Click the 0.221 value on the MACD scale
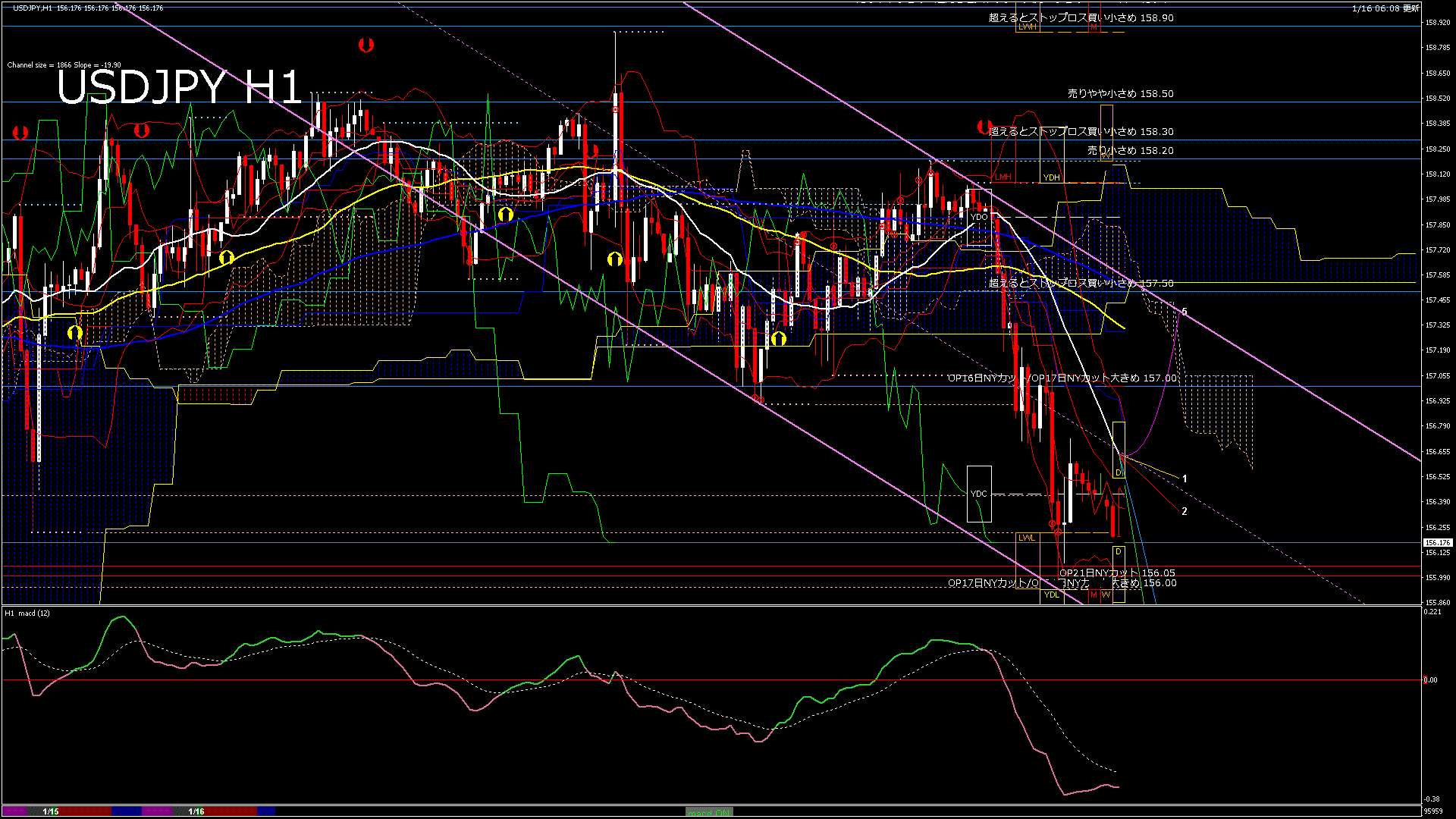1456x819 pixels. pos(1432,611)
